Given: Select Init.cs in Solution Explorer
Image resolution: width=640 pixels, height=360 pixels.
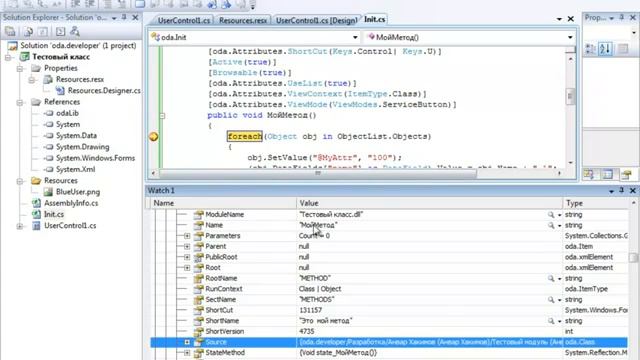Looking at the screenshot, I should coord(53,214).
